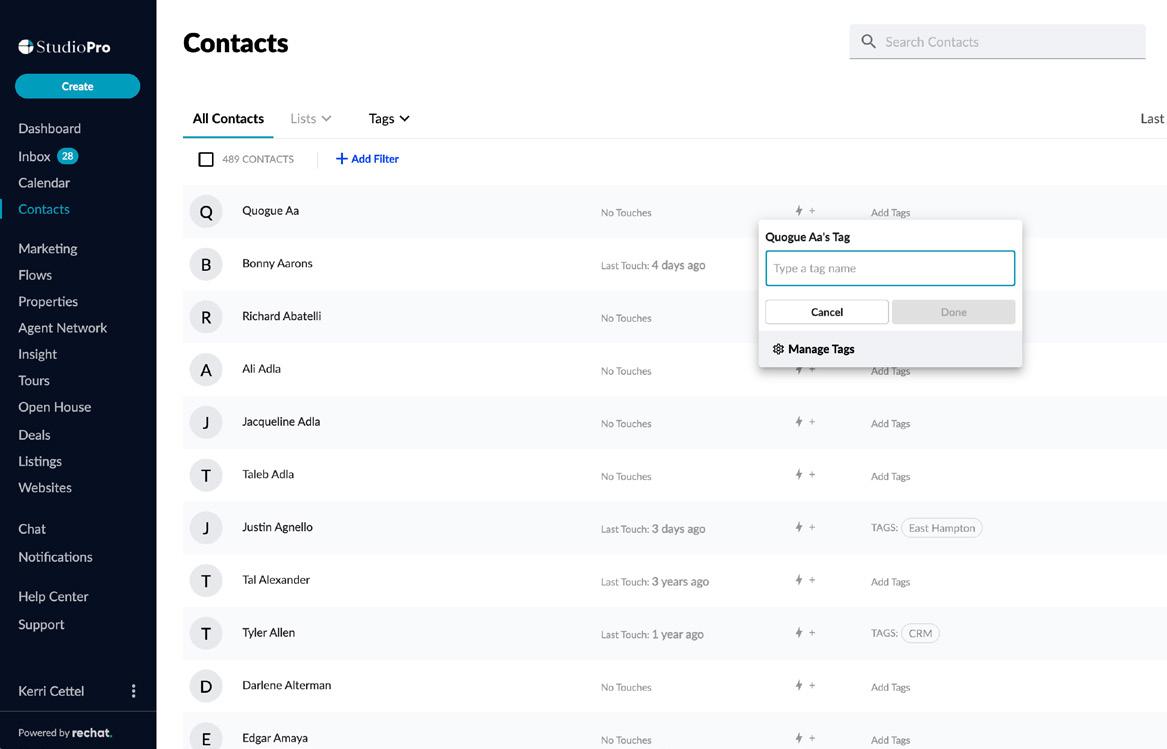The width and height of the screenshot is (1167, 749).
Task: Click the T avatar for Tyler Allen
Action: point(206,634)
